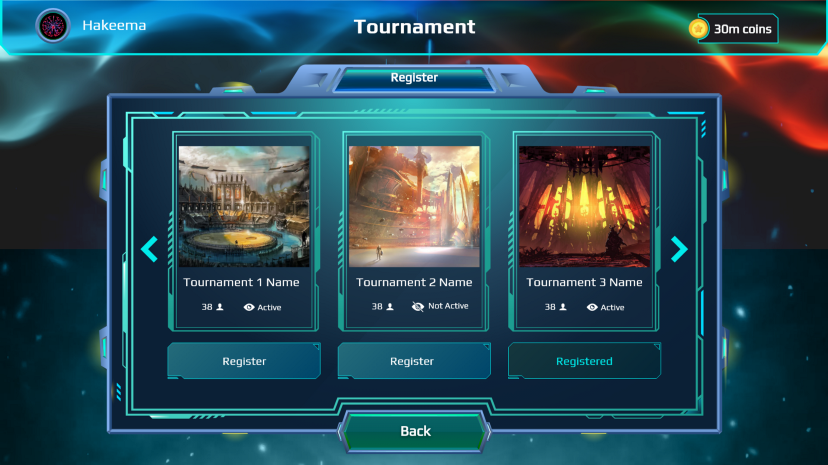Click the Registered button under Tournament 3
The width and height of the screenshot is (828, 465).
pos(584,361)
